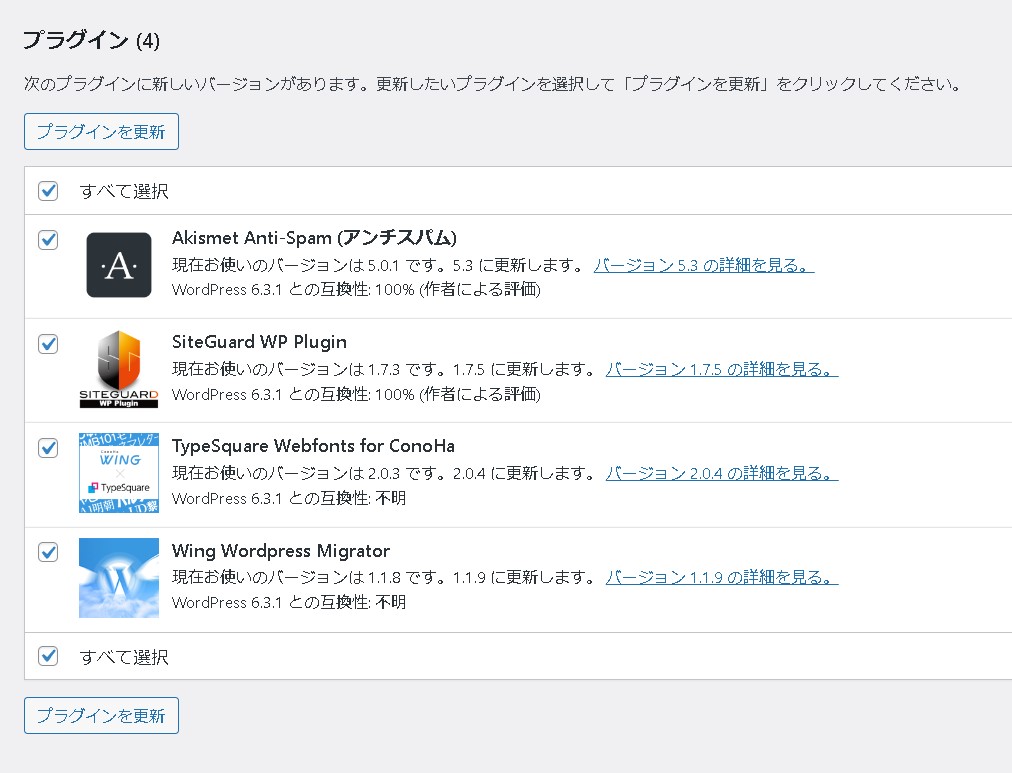Deselect the Wing Wordpress Migrator checkbox
Image resolution: width=1012 pixels, height=773 pixels.
(x=48, y=552)
